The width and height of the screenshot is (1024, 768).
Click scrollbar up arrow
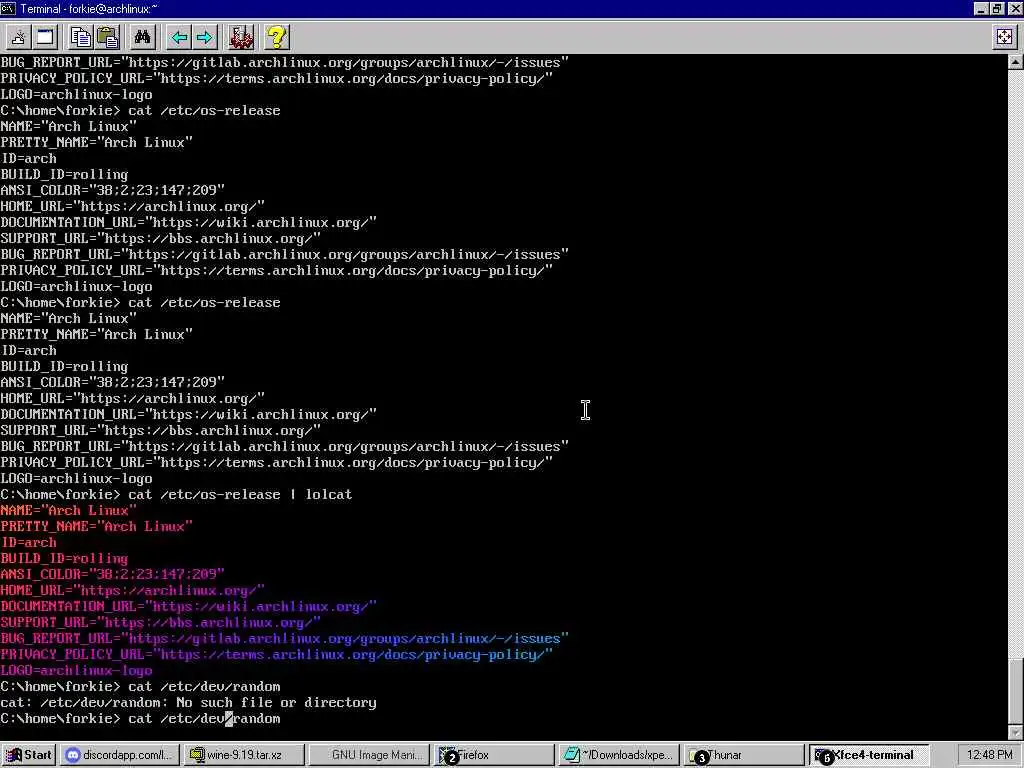pyautogui.click(x=1016, y=62)
